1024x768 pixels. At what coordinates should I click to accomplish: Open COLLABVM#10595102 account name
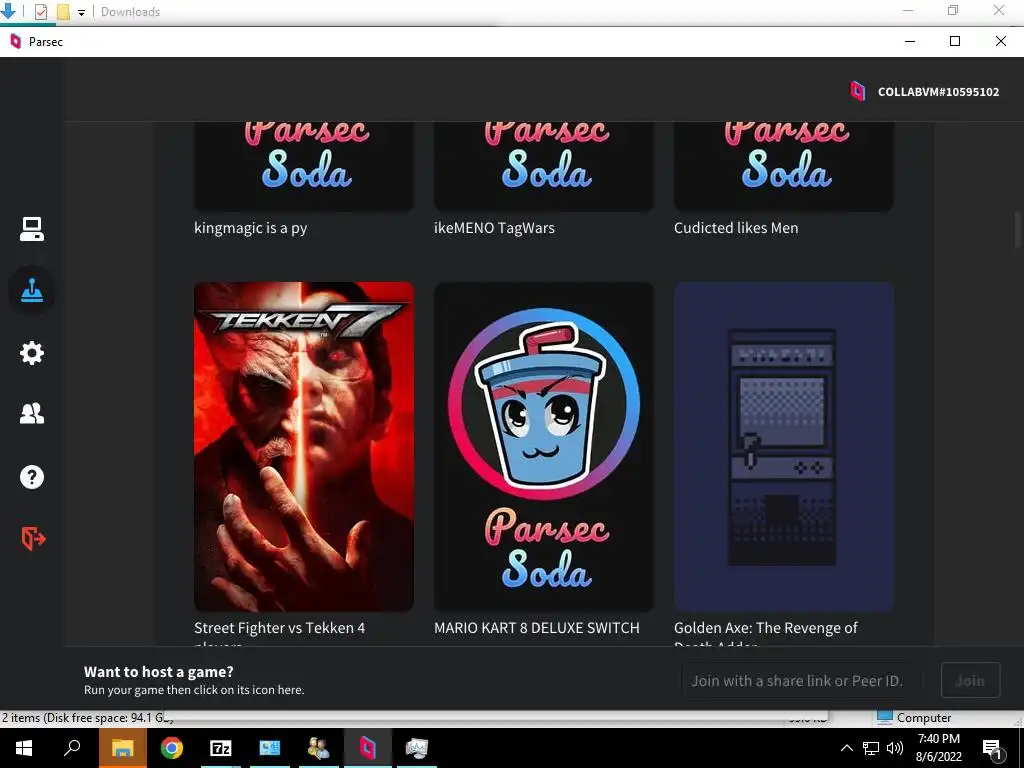point(938,92)
